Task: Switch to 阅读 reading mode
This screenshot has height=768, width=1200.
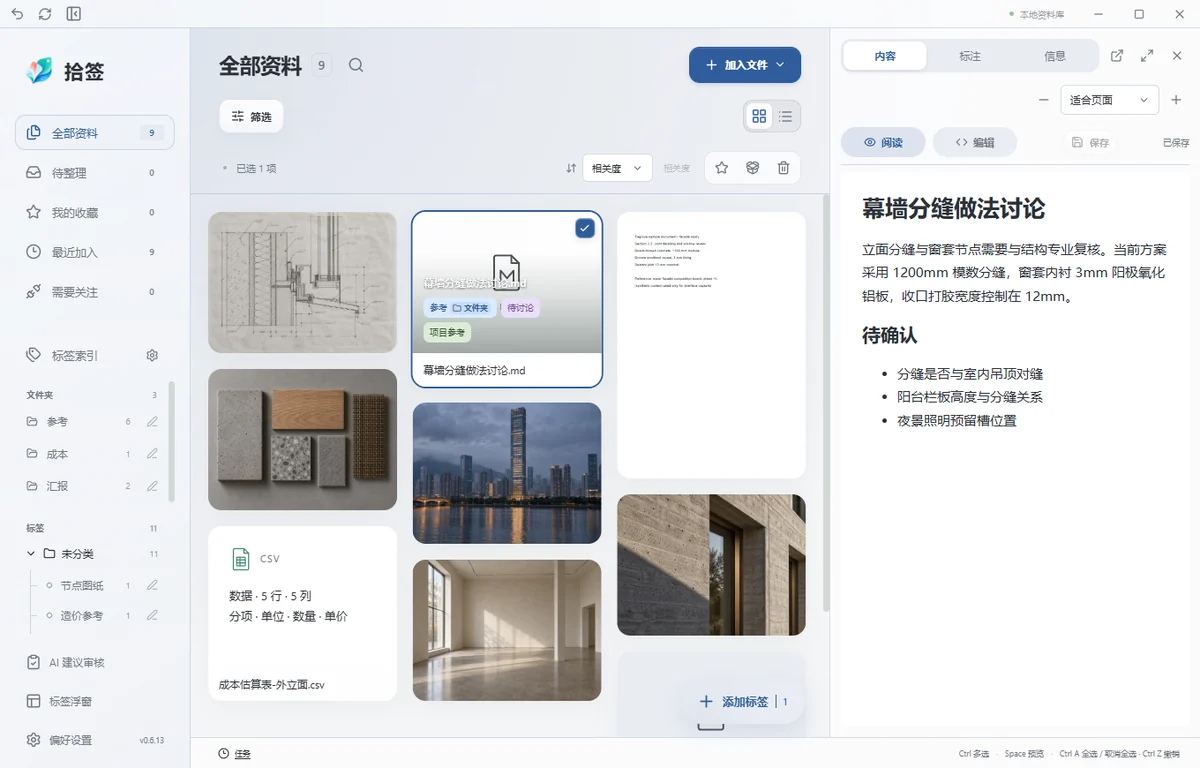Action: click(x=883, y=142)
